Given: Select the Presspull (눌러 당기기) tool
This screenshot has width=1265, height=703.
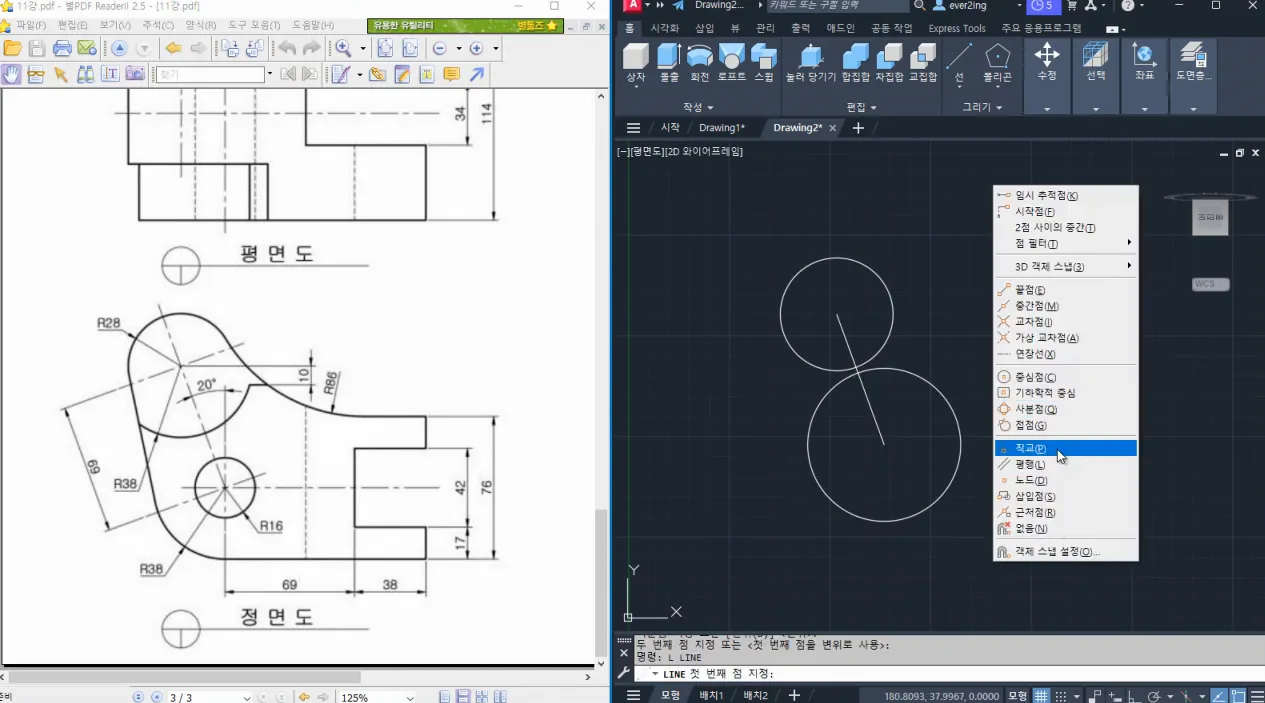Looking at the screenshot, I should pos(809,62).
